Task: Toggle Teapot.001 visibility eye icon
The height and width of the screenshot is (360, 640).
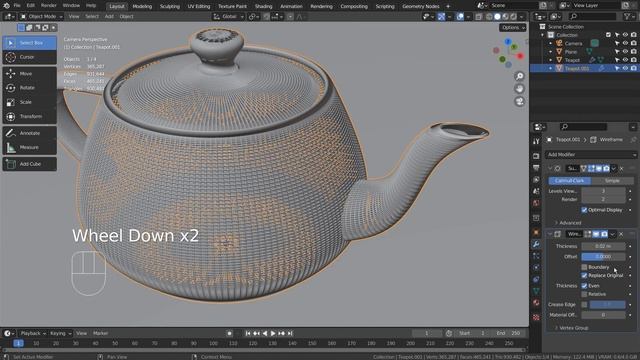Action: point(625,68)
